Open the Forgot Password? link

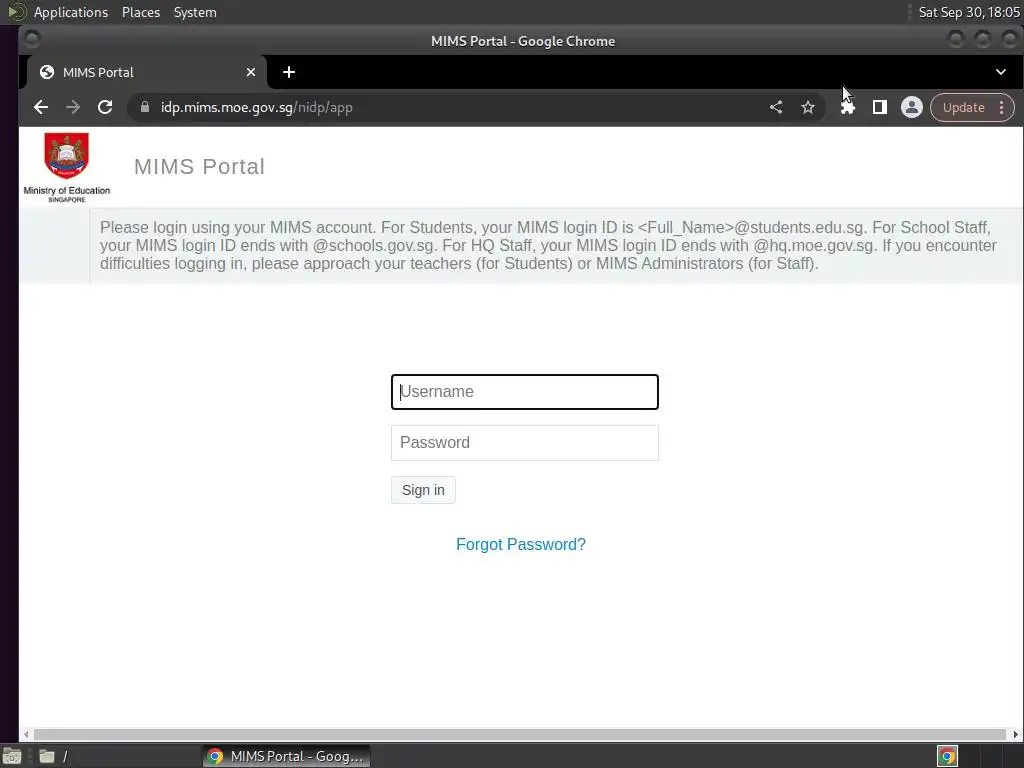point(520,544)
